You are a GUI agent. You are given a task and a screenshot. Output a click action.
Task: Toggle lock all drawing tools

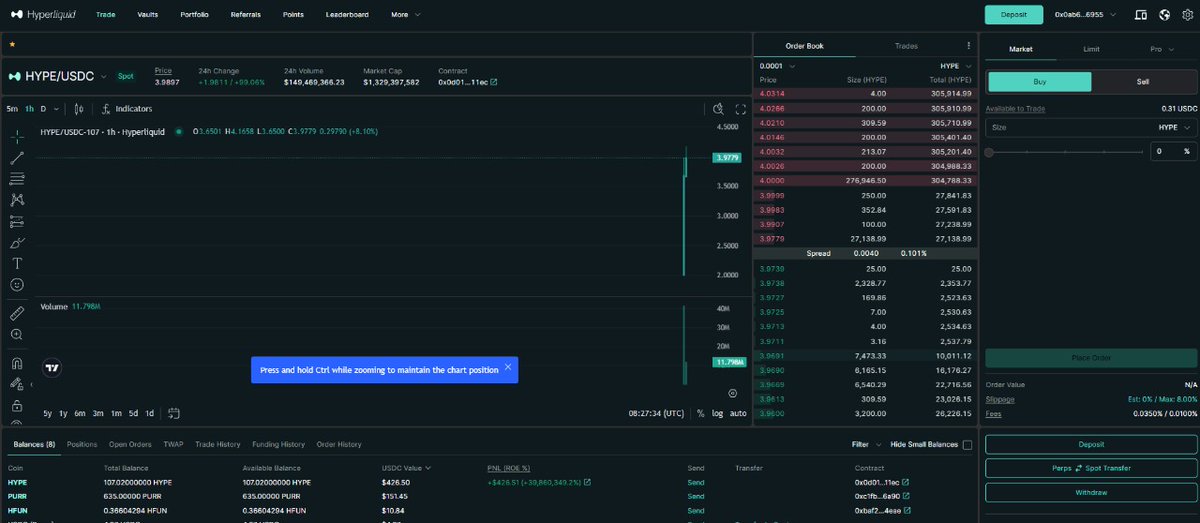pyautogui.click(x=17, y=406)
